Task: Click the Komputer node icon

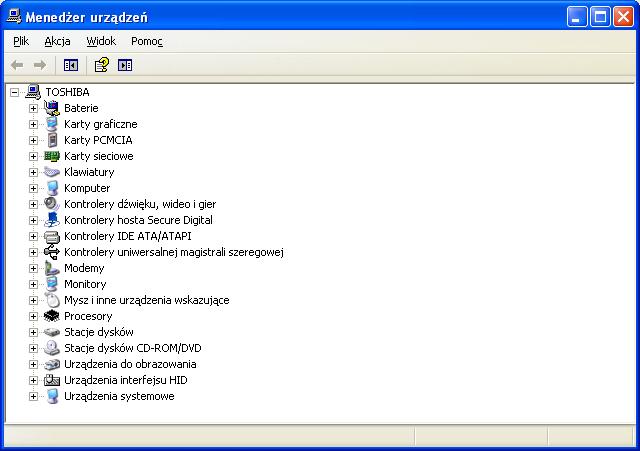Action: pos(52,188)
